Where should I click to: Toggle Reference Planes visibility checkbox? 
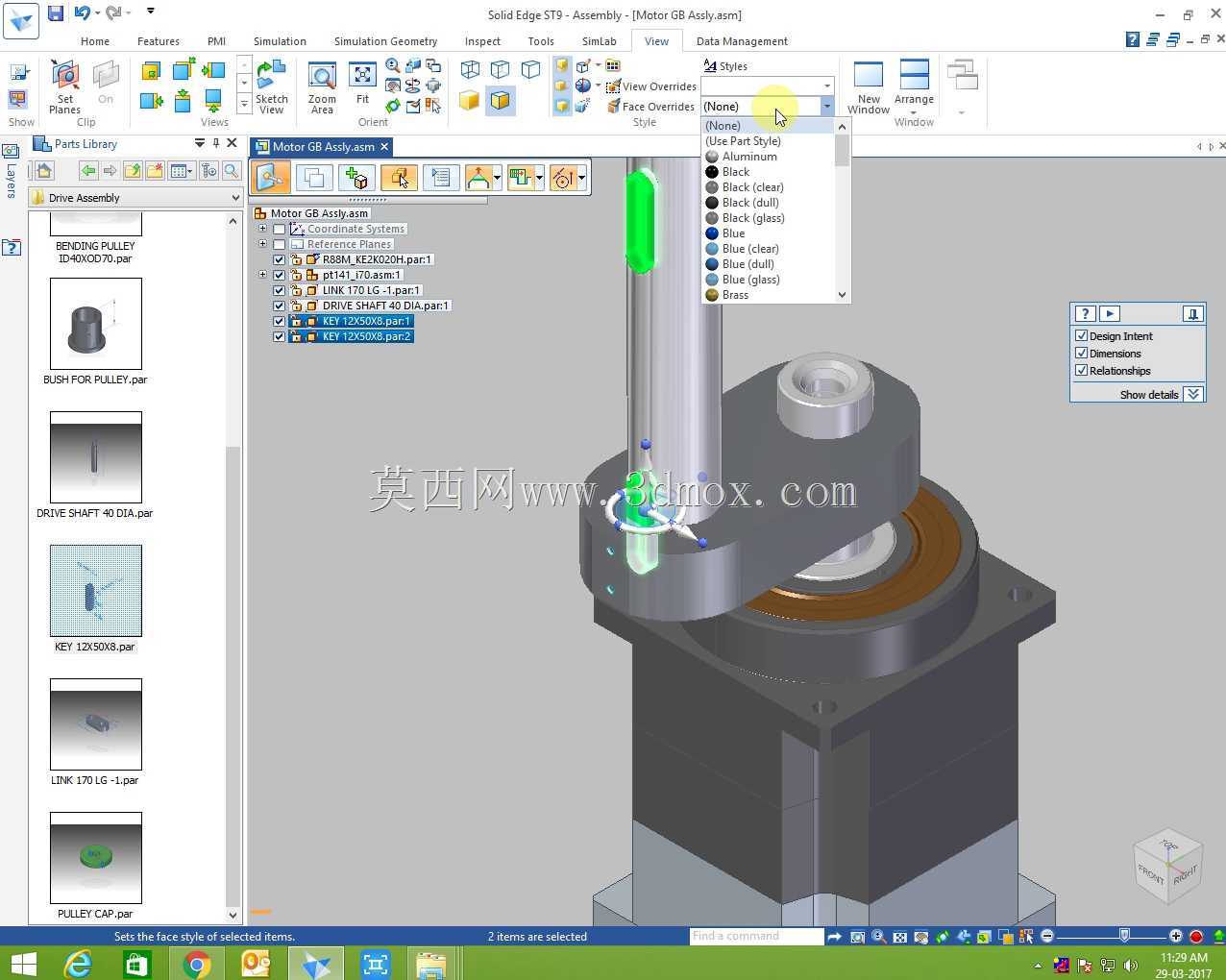pos(280,244)
